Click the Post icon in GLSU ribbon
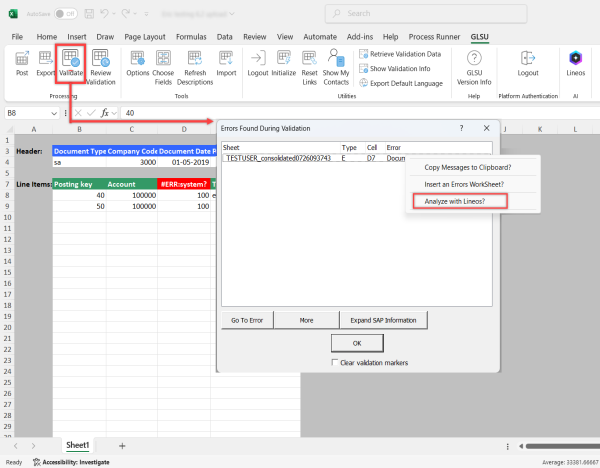 pos(22,63)
